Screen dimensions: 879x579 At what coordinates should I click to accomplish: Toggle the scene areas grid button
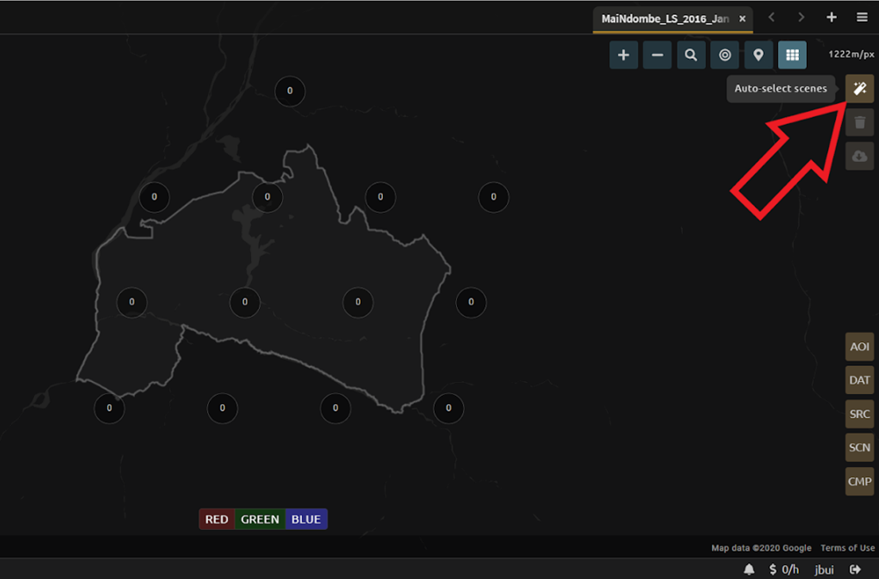pyautogui.click(x=792, y=56)
